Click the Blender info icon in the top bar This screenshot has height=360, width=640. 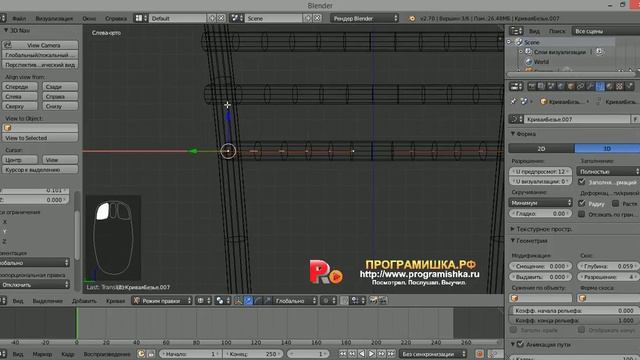pos(412,18)
